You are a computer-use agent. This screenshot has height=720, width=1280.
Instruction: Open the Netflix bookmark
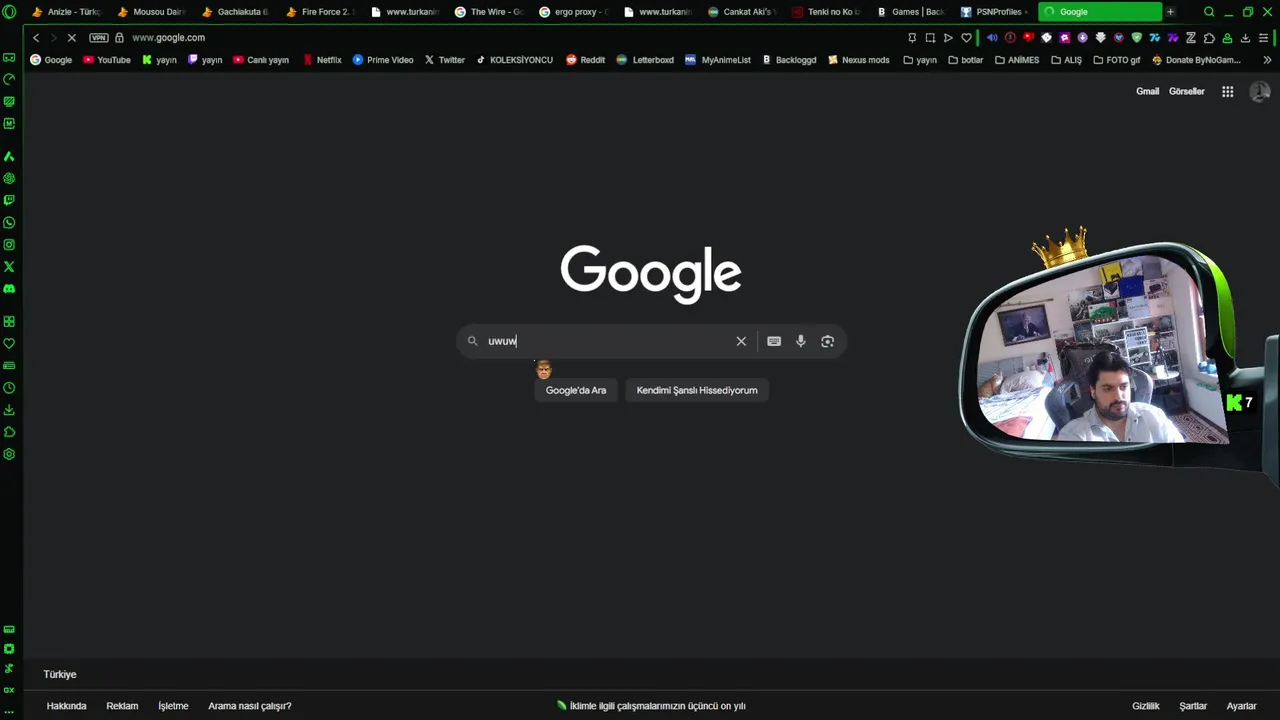point(322,60)
